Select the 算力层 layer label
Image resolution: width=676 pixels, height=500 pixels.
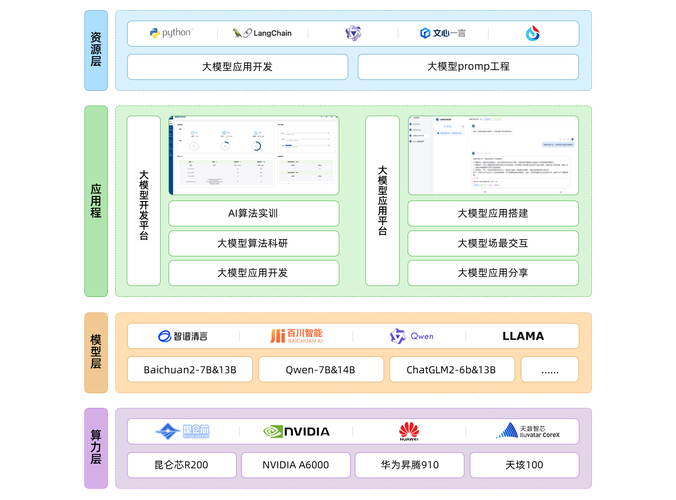96,448
